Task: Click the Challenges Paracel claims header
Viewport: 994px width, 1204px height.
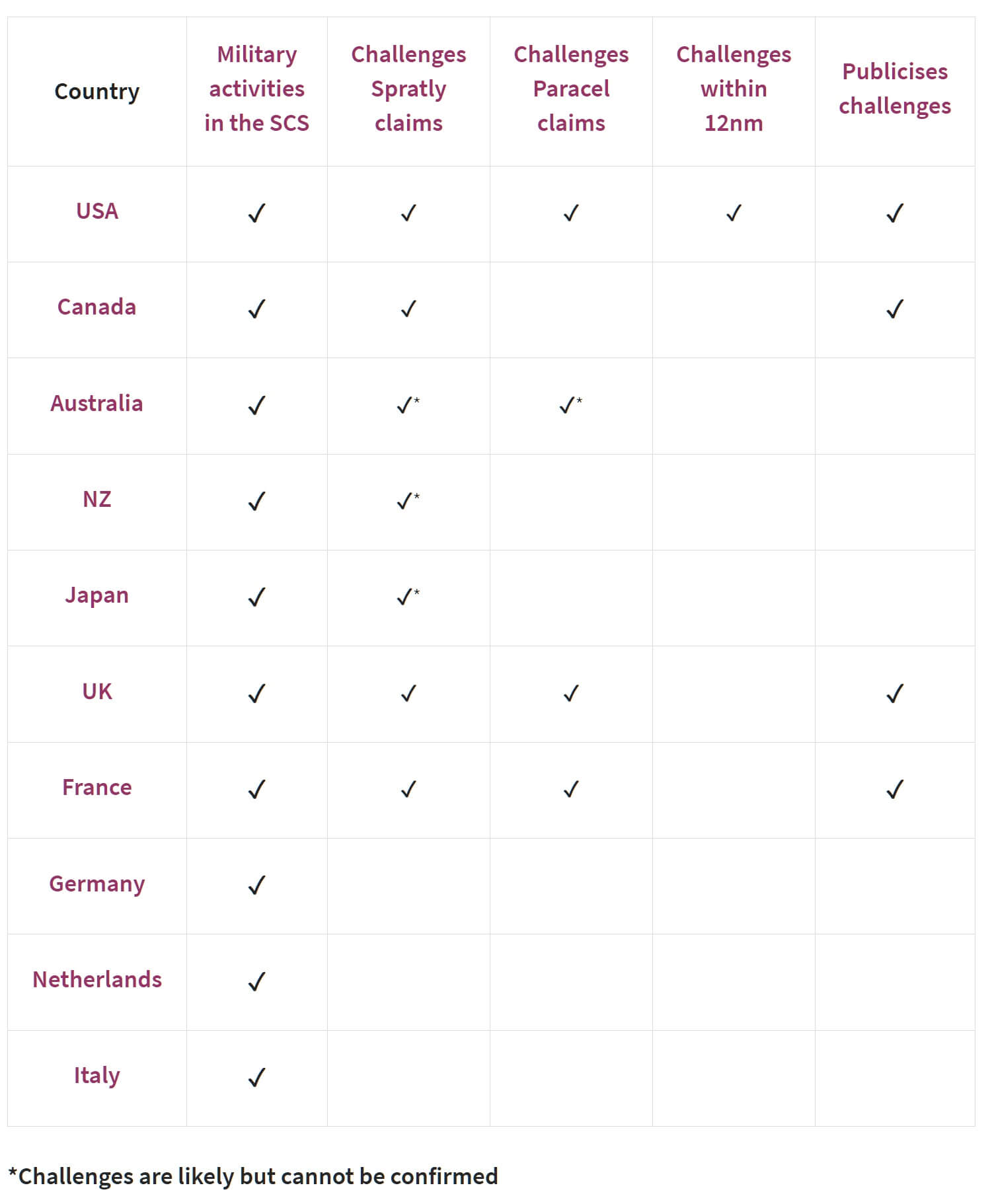Action: click(571, 89)
